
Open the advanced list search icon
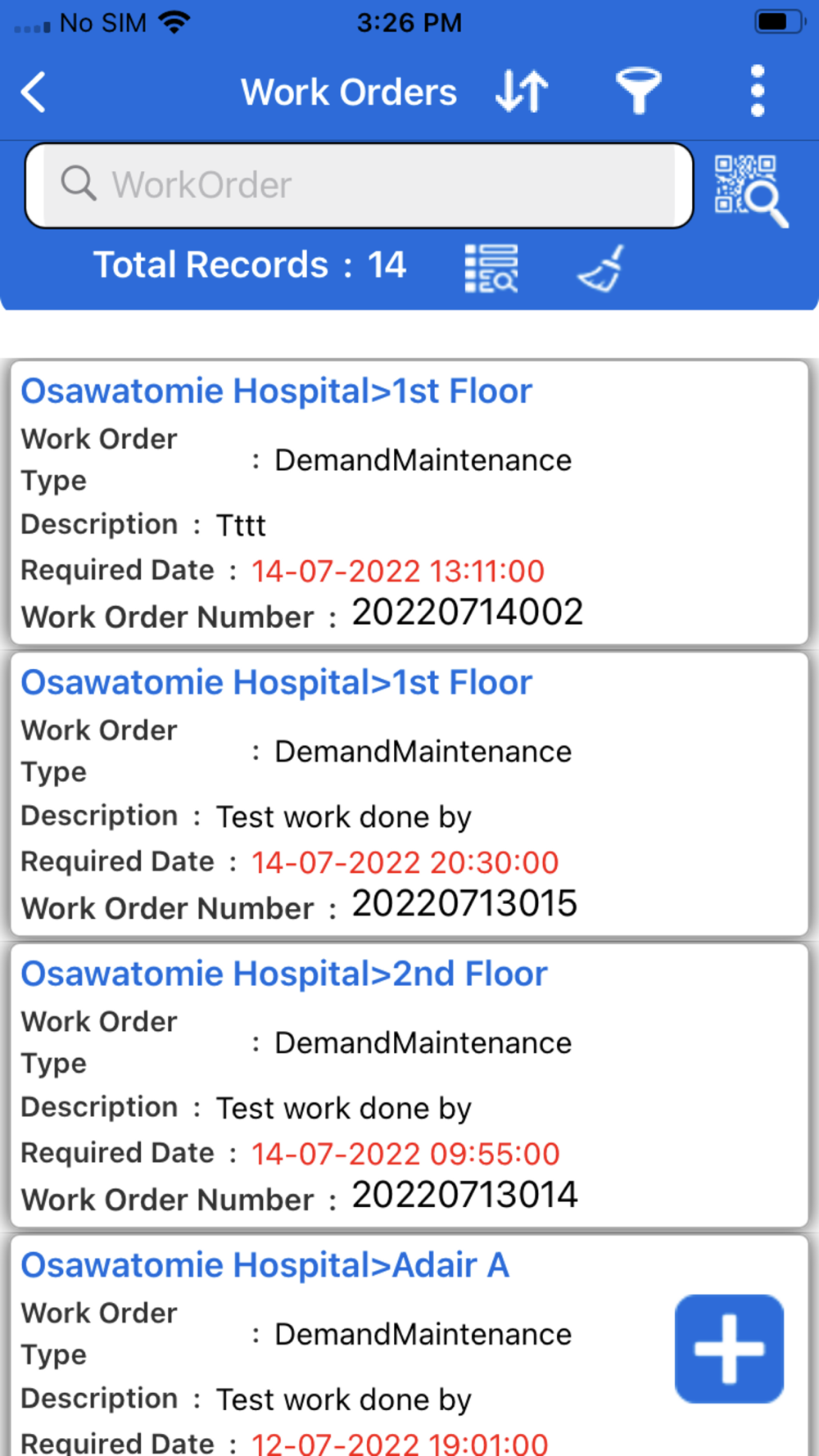(x=491, y=268)
